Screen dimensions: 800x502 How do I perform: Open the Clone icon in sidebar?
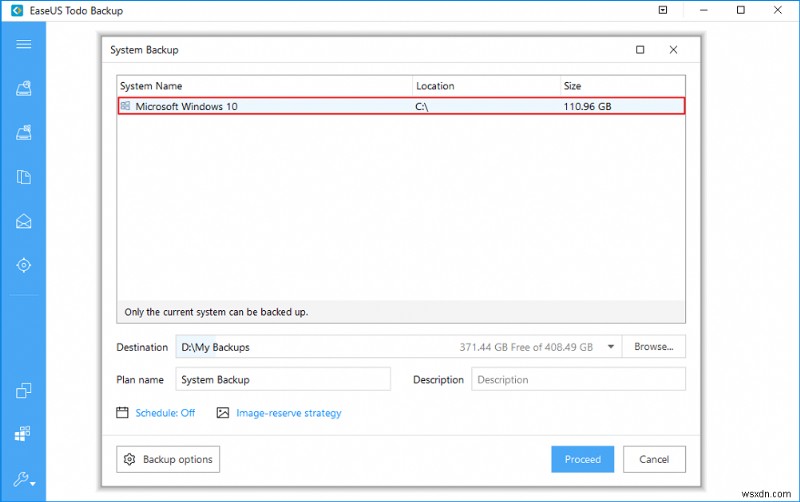pos(23,391)
